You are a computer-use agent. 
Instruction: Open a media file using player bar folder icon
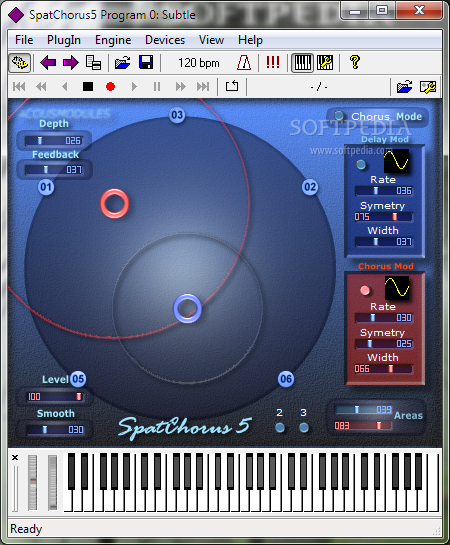click(x=405, y=87)
